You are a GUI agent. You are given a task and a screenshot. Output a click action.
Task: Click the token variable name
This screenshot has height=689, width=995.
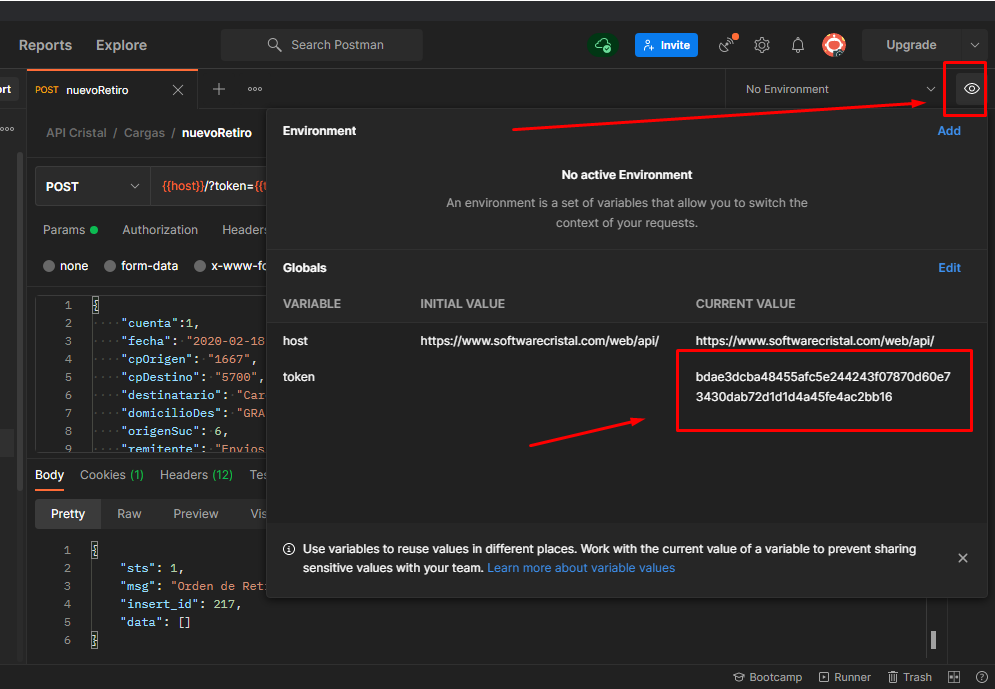[298, 377]
